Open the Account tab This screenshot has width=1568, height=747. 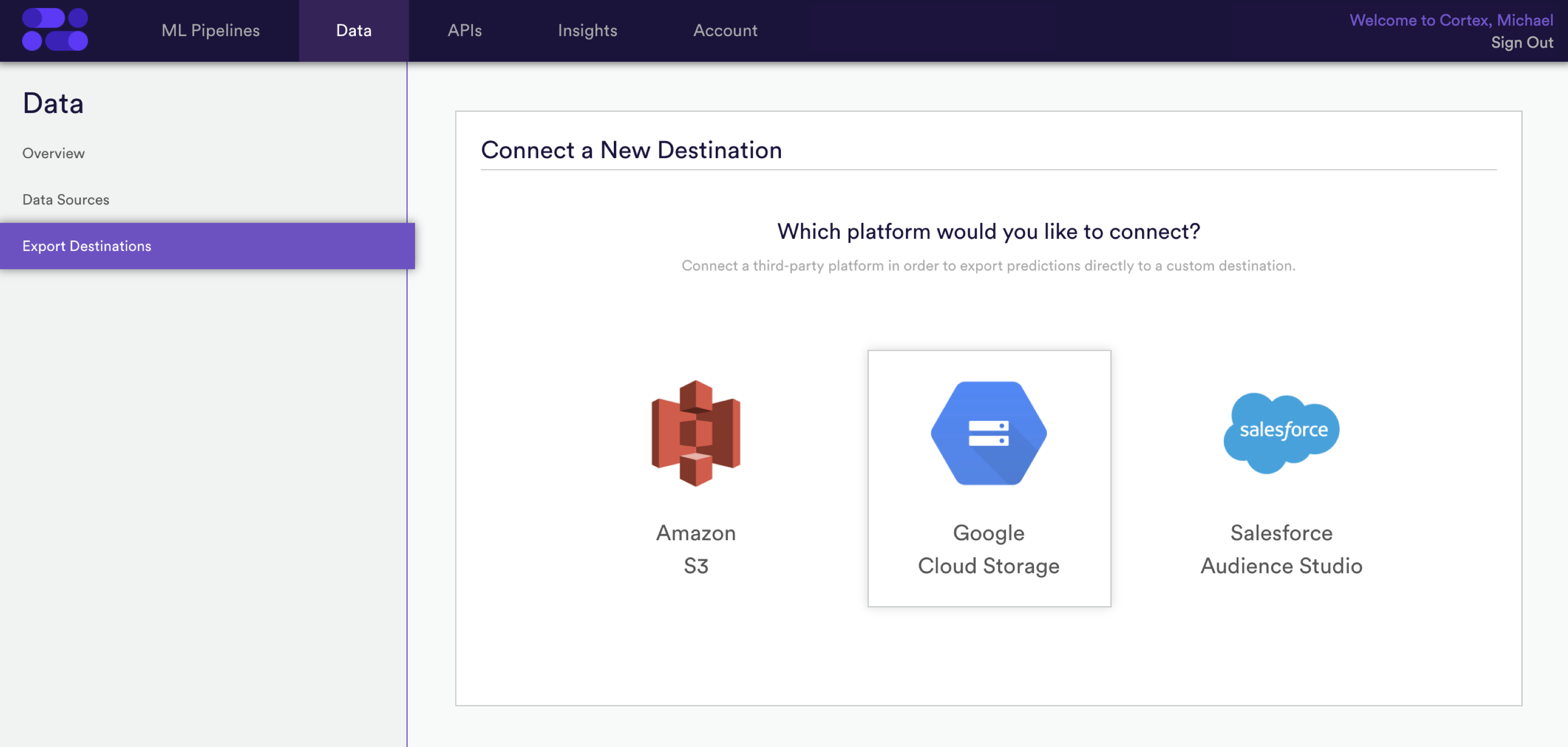[725, 31]
